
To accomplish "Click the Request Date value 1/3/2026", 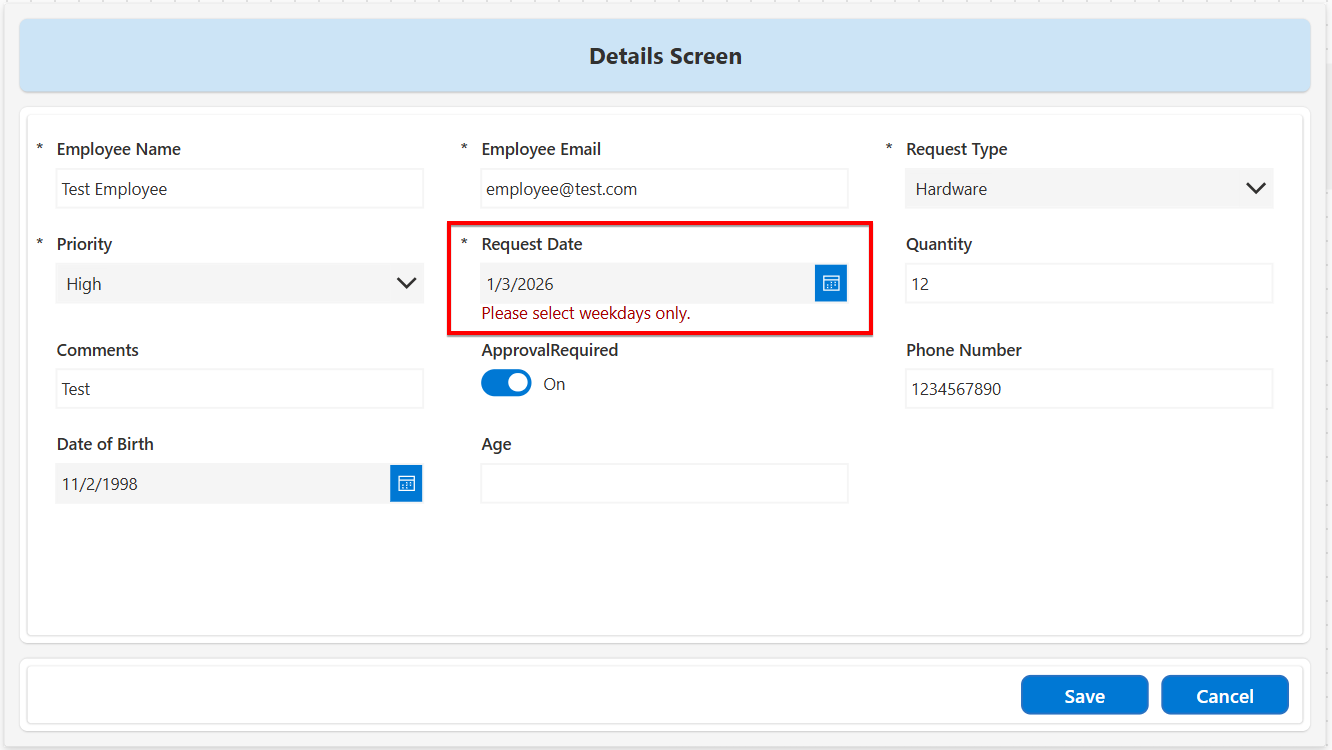I will point(521,285).
